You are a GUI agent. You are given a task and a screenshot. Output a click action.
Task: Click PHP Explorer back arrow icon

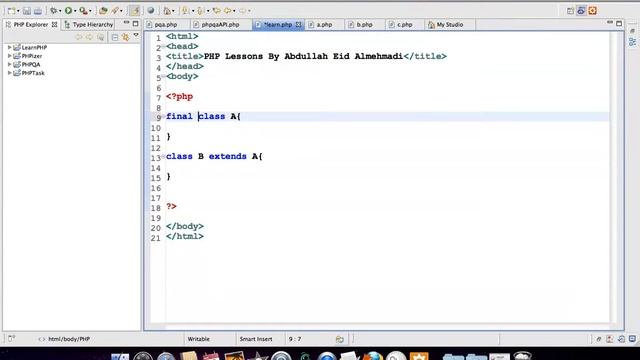click(x=78, y=38)
